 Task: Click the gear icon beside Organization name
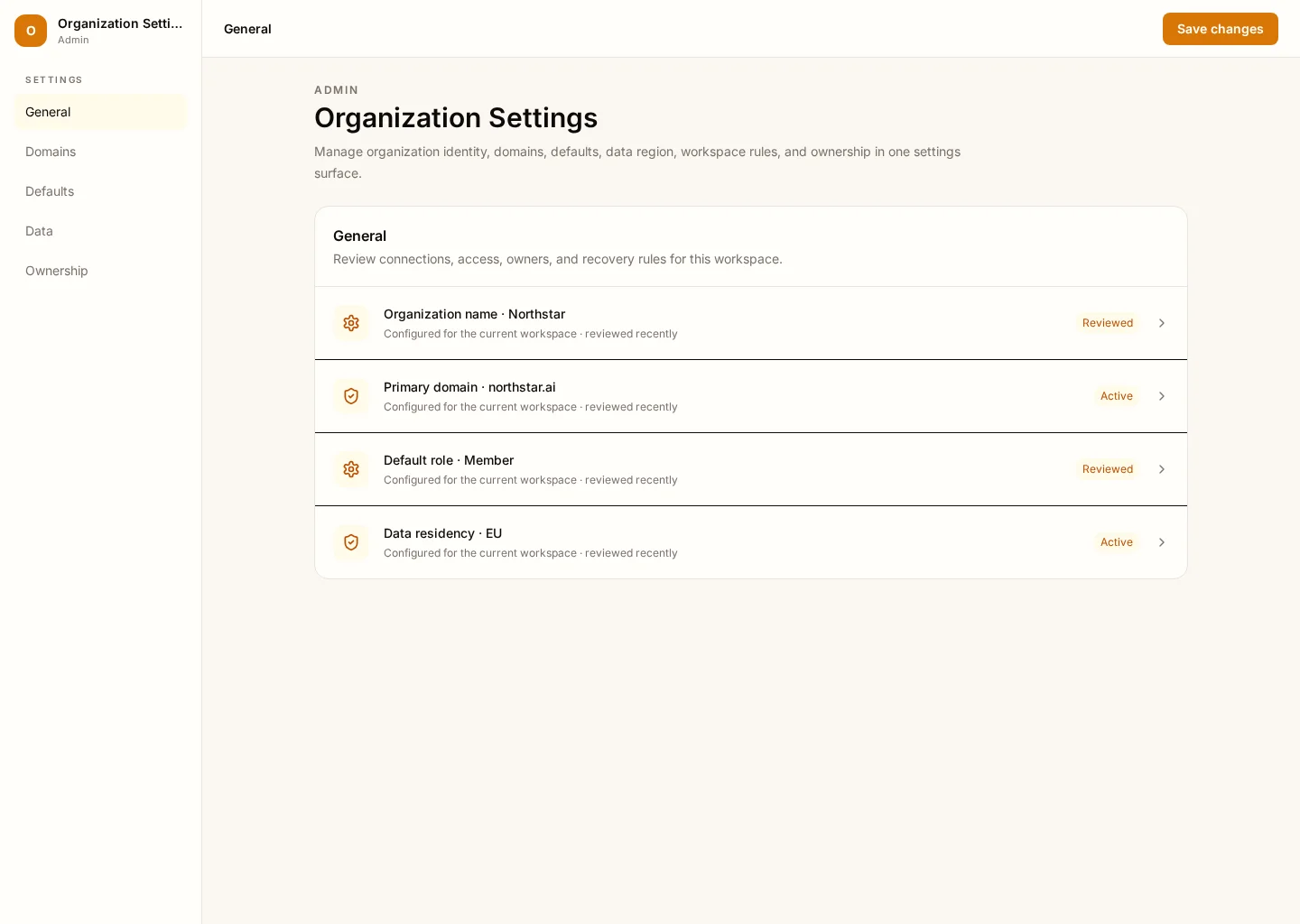(351, 323)
